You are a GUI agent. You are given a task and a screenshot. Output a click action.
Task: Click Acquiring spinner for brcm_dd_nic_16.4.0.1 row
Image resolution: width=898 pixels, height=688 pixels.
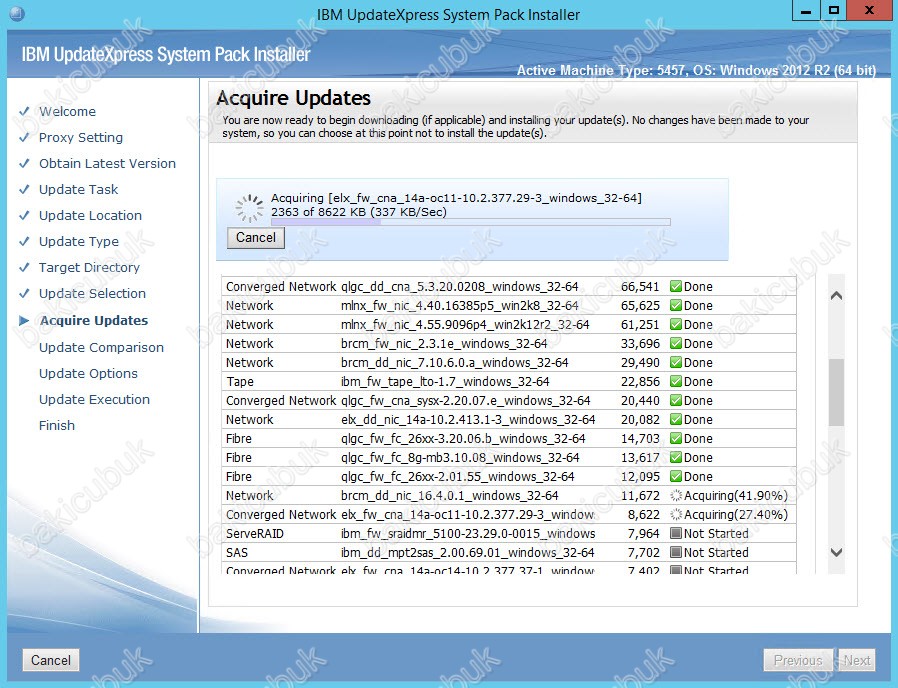tap(676, 496)
